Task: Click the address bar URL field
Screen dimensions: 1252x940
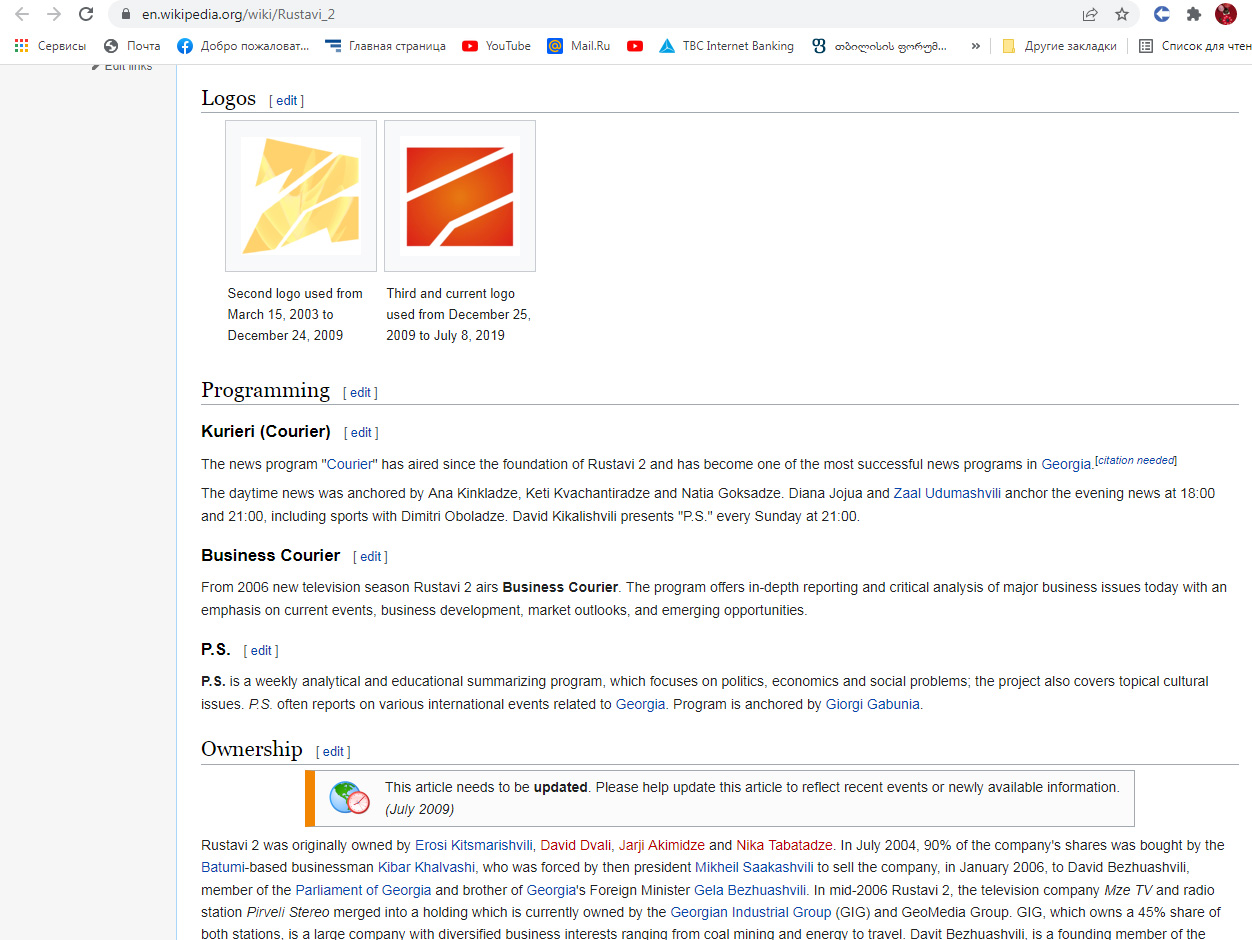Action: click(600, 14)
